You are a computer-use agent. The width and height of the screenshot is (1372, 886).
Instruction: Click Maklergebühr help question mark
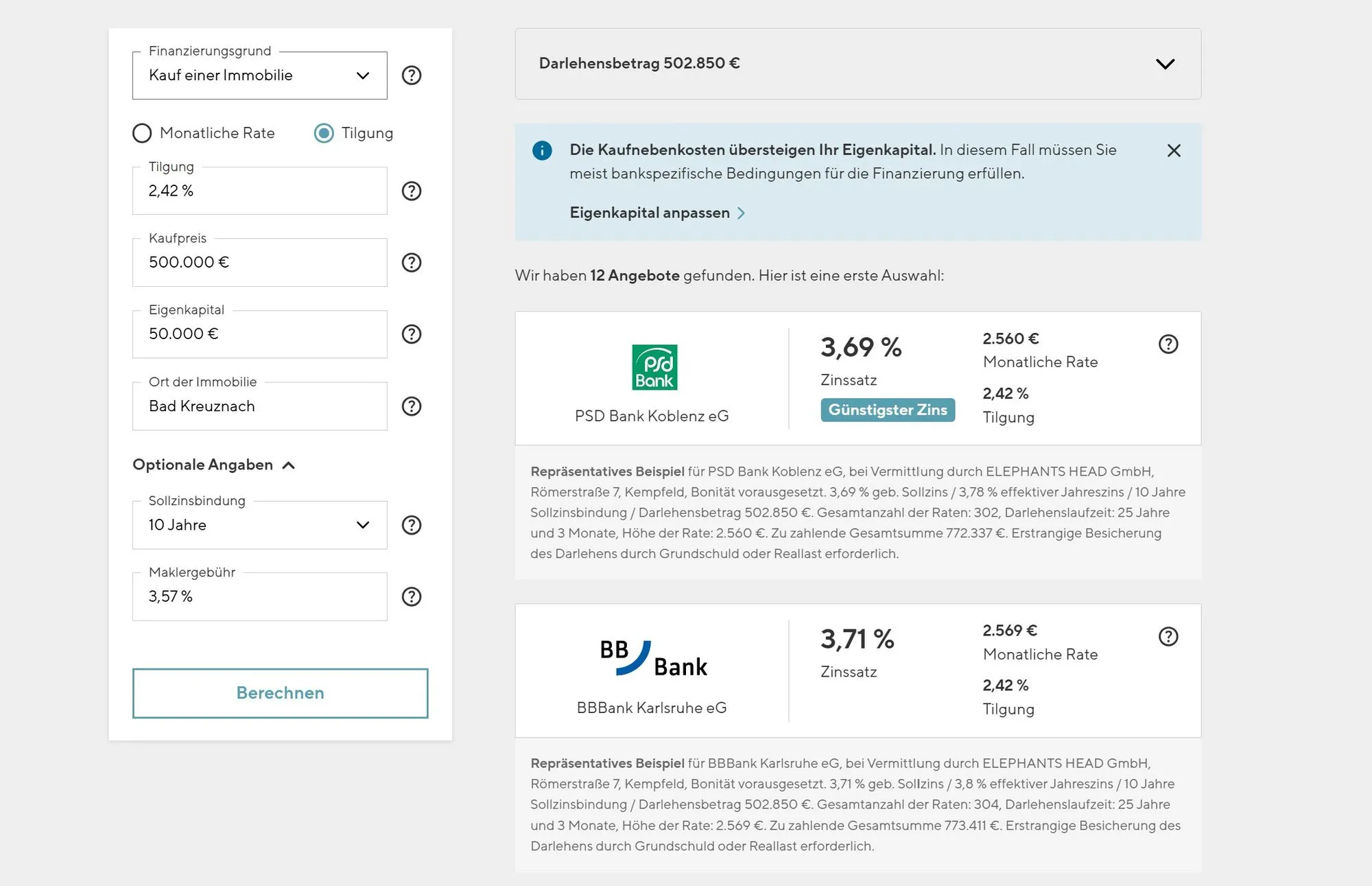point(411,596)
